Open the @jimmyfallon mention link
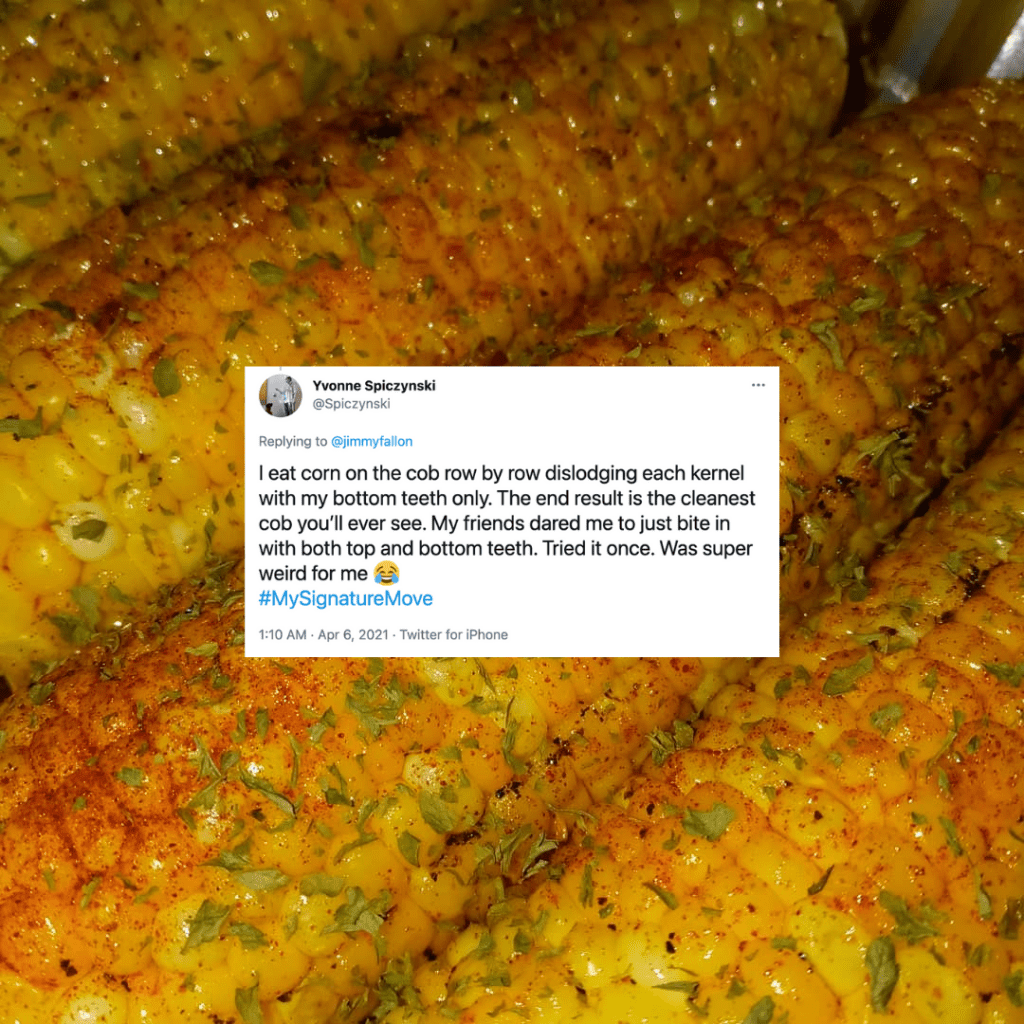 pyautogui.click(x=372, y=441)
